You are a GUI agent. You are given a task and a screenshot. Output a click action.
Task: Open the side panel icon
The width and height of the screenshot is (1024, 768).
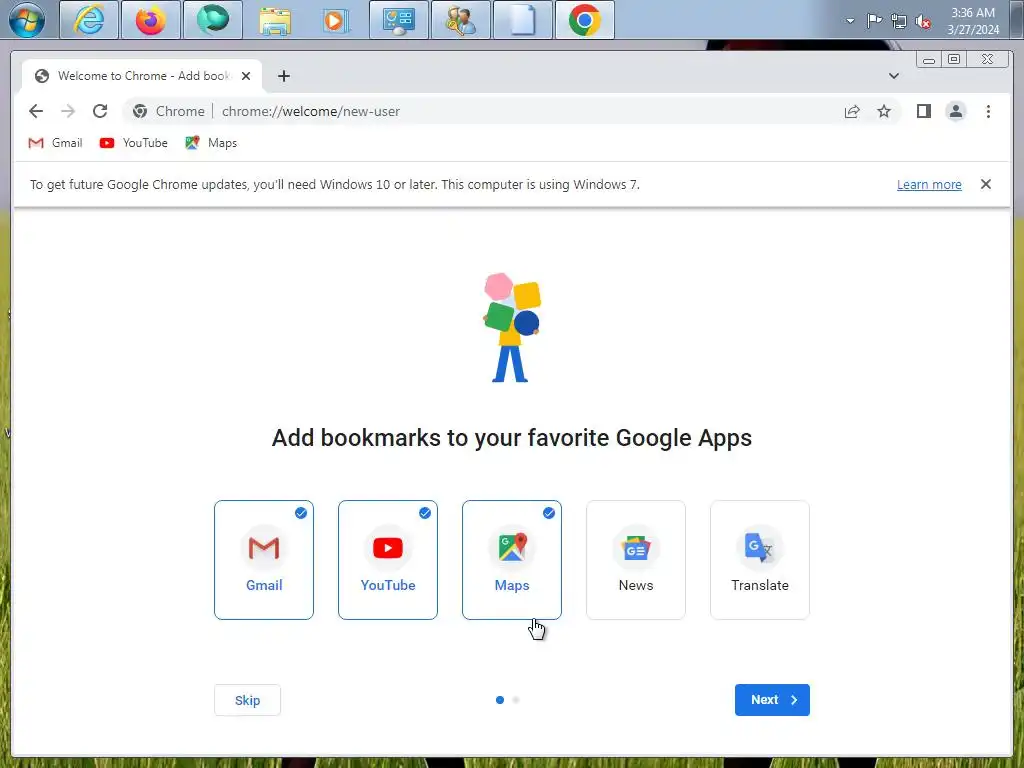click(x=923, y=111)
